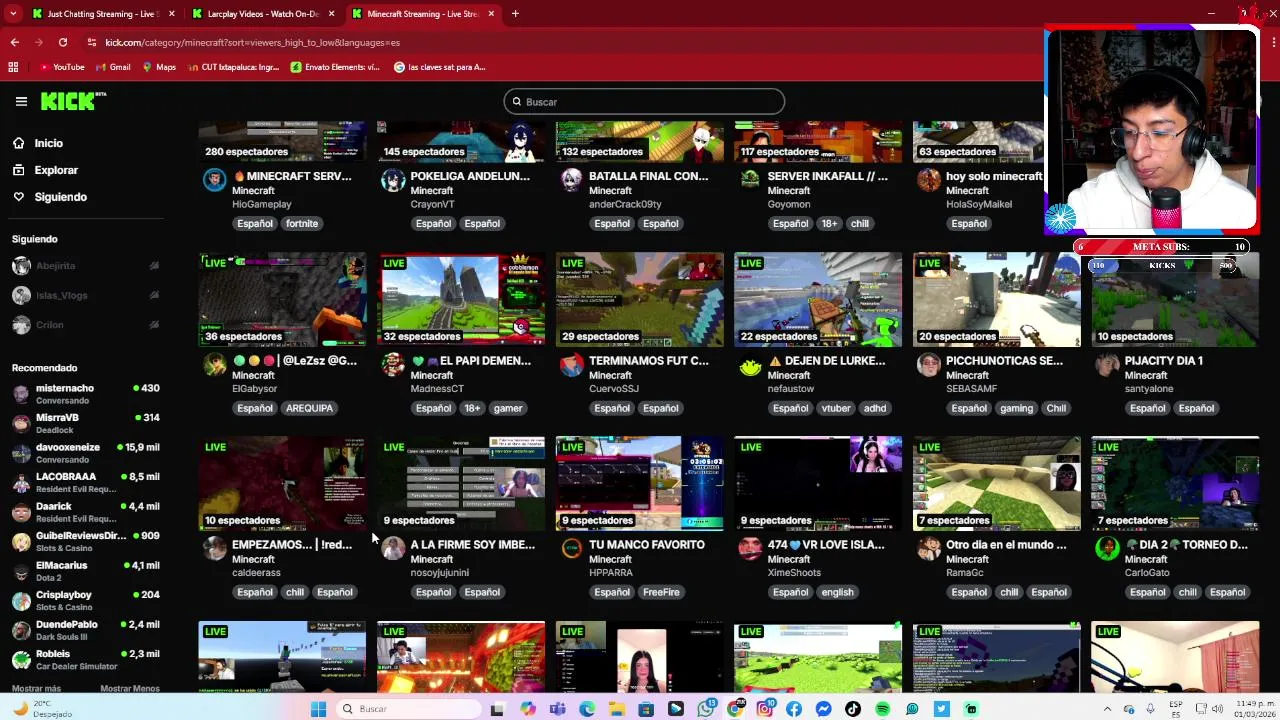Open Facebook from the taskbar
The height and width of the screenshot is (720, 1280).
click(x=794, y=709)
